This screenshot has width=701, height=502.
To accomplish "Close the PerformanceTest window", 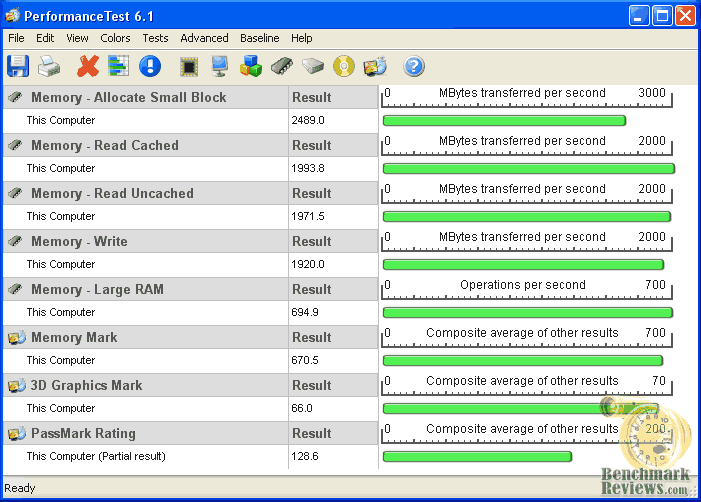I will [x=685, y=16].
